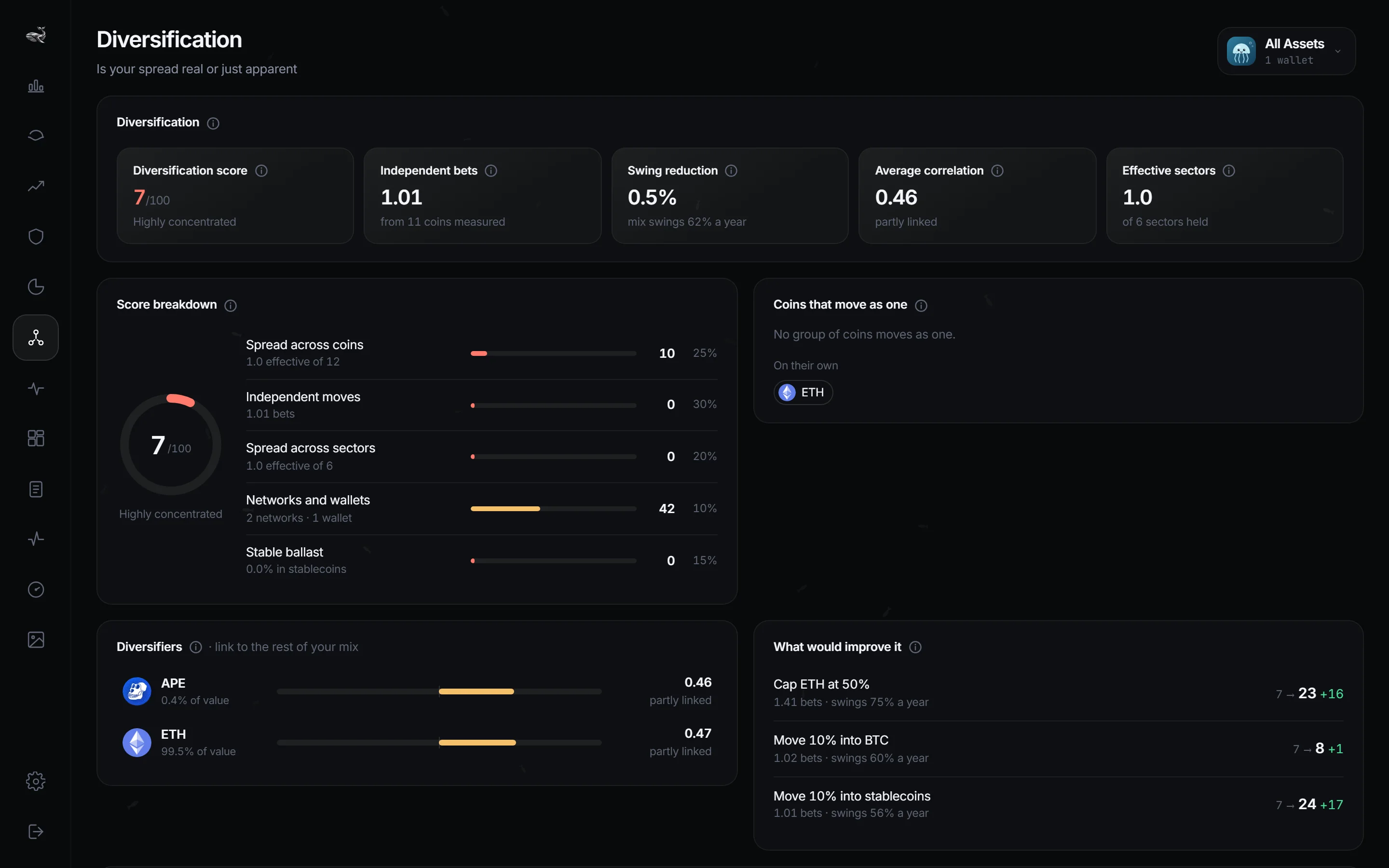Click the 'mix swings 62% a year' text
Viewport: 1389px width, 868px height.
click(686, 222)
